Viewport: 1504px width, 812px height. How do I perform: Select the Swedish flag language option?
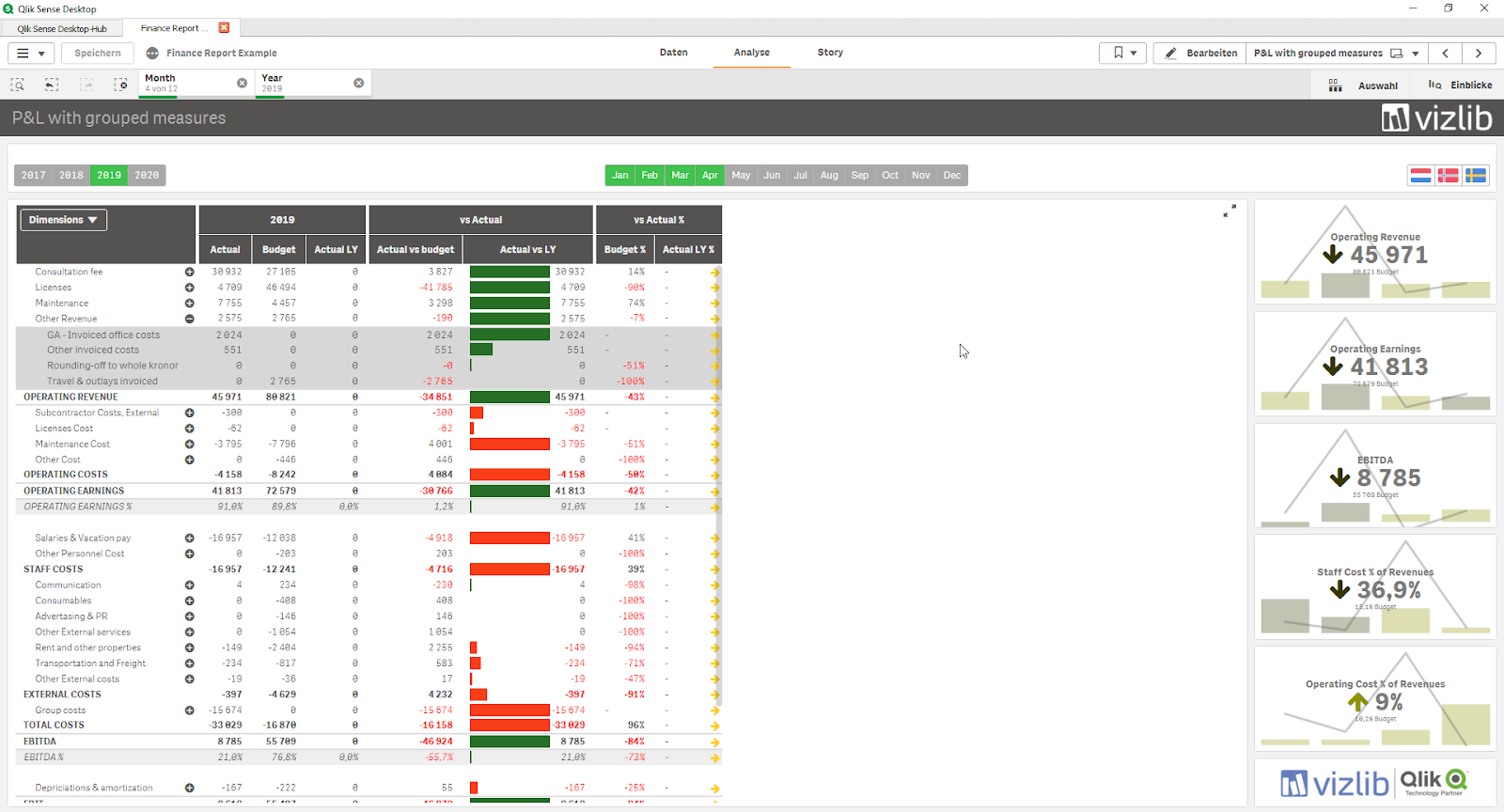pos(1476,175)
